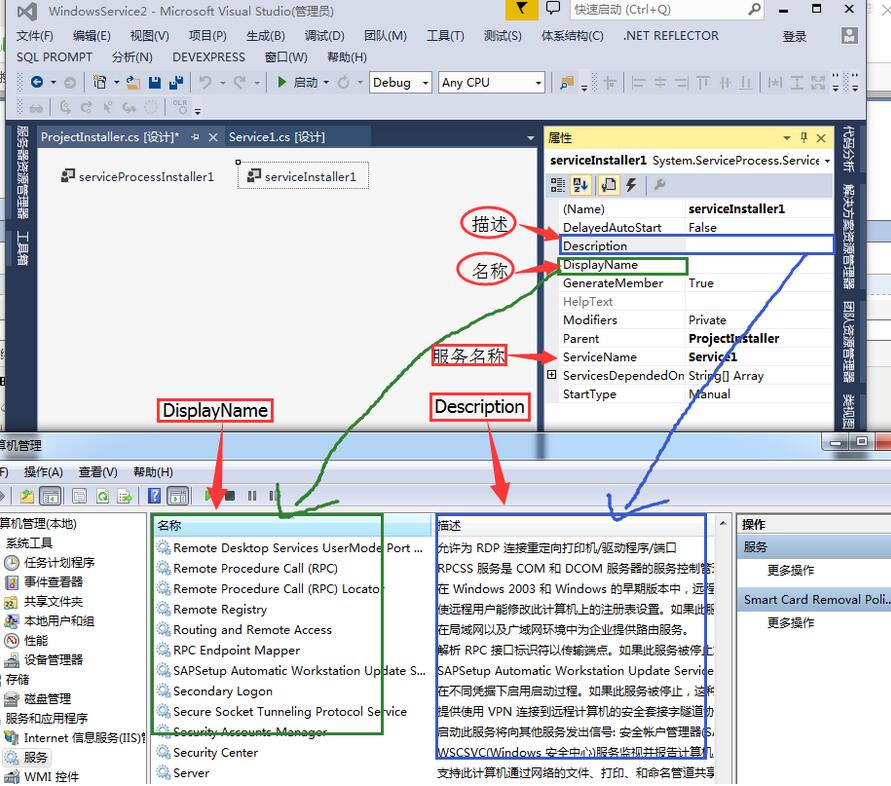Click the 描述 column header
Viewport: 891px width, 786px height.
click(x=574, y=526)
